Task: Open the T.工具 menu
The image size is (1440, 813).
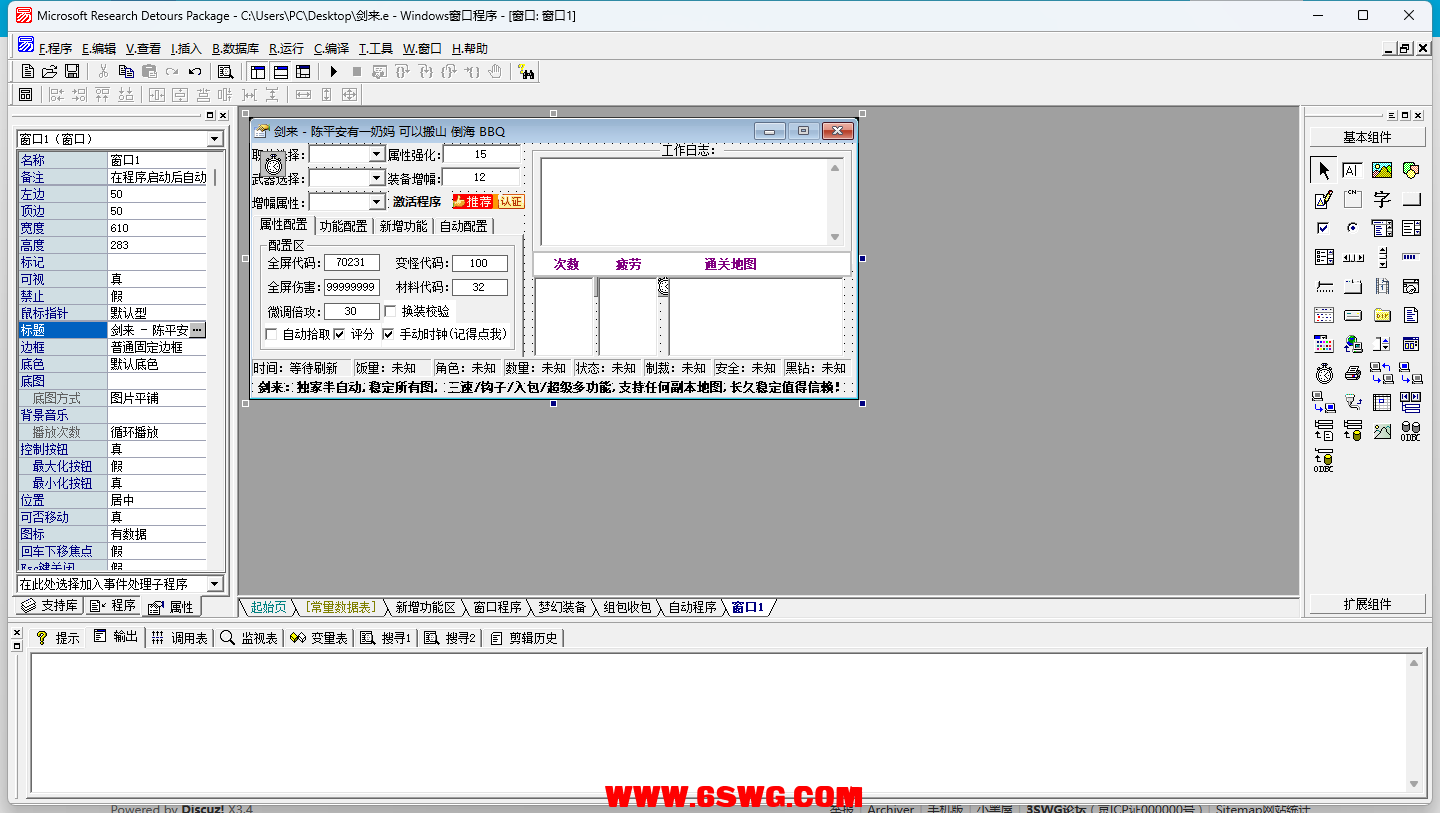Action: [376, 48]
